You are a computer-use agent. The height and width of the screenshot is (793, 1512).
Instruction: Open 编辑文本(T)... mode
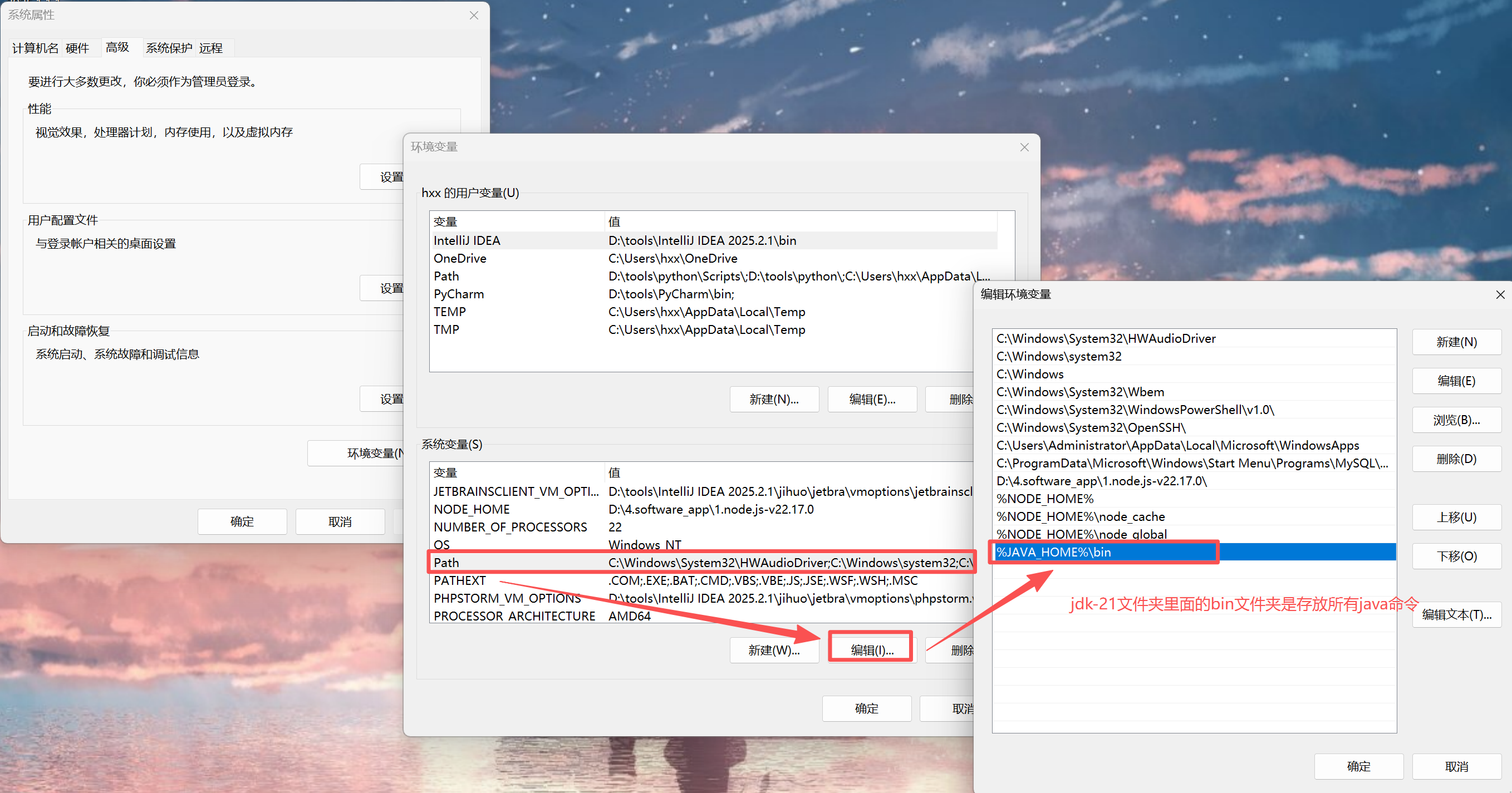coord(1456,615)
